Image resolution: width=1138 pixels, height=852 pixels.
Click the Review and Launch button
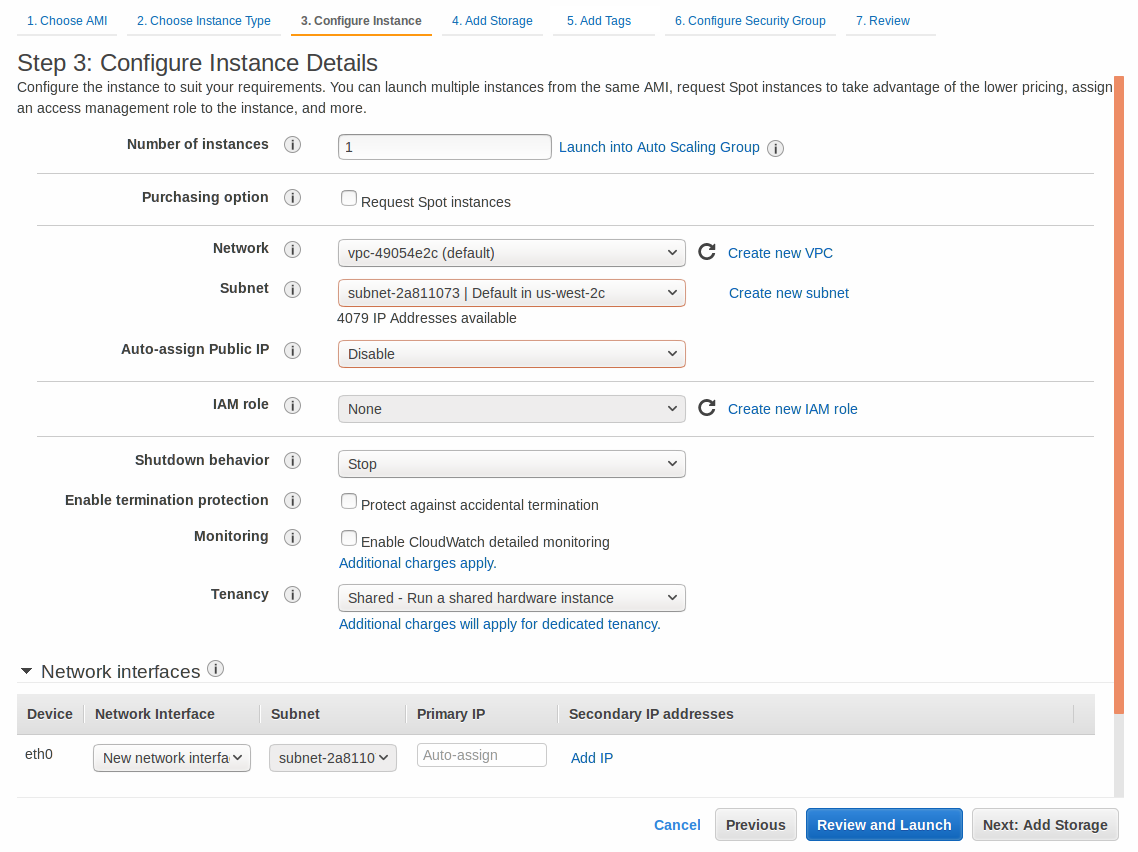(x=884, y=825)
